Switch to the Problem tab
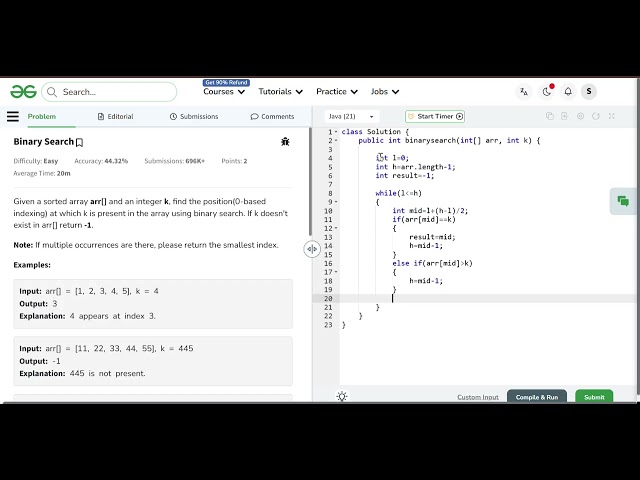Image resolution: width=640 pixels, height=480 pixels. point(42,116)
